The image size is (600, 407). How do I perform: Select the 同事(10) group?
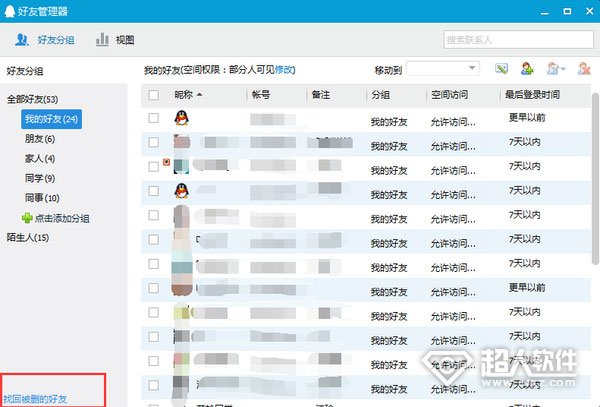click(x=42, y=198)
